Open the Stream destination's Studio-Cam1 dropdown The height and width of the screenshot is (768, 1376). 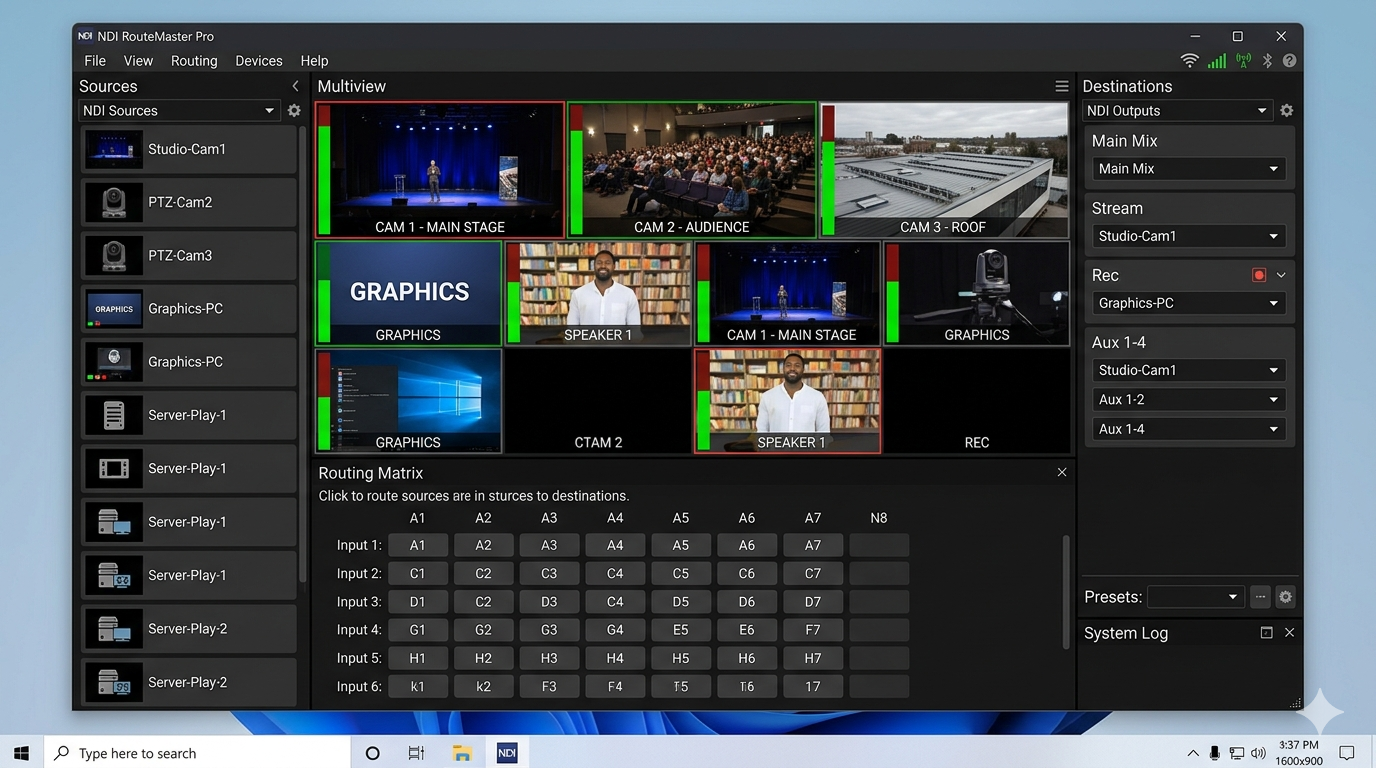[x=1189, y=236]
